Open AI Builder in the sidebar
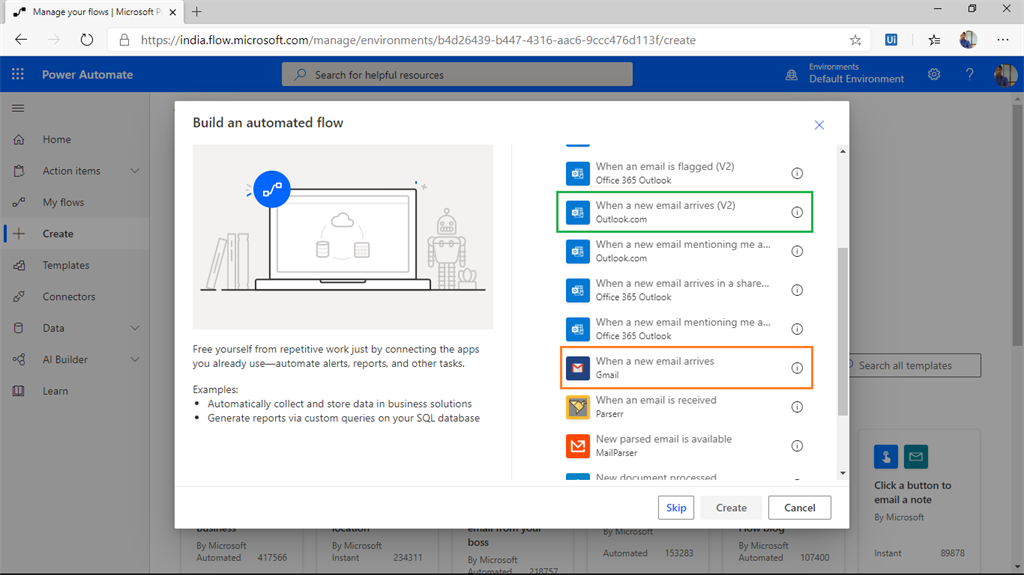1024x575 pixels. coord(65,359)
